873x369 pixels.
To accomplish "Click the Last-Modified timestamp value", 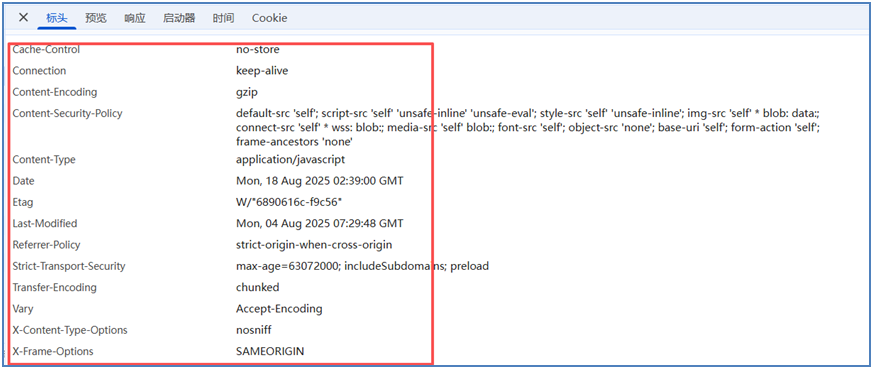I will click(320, 223).
